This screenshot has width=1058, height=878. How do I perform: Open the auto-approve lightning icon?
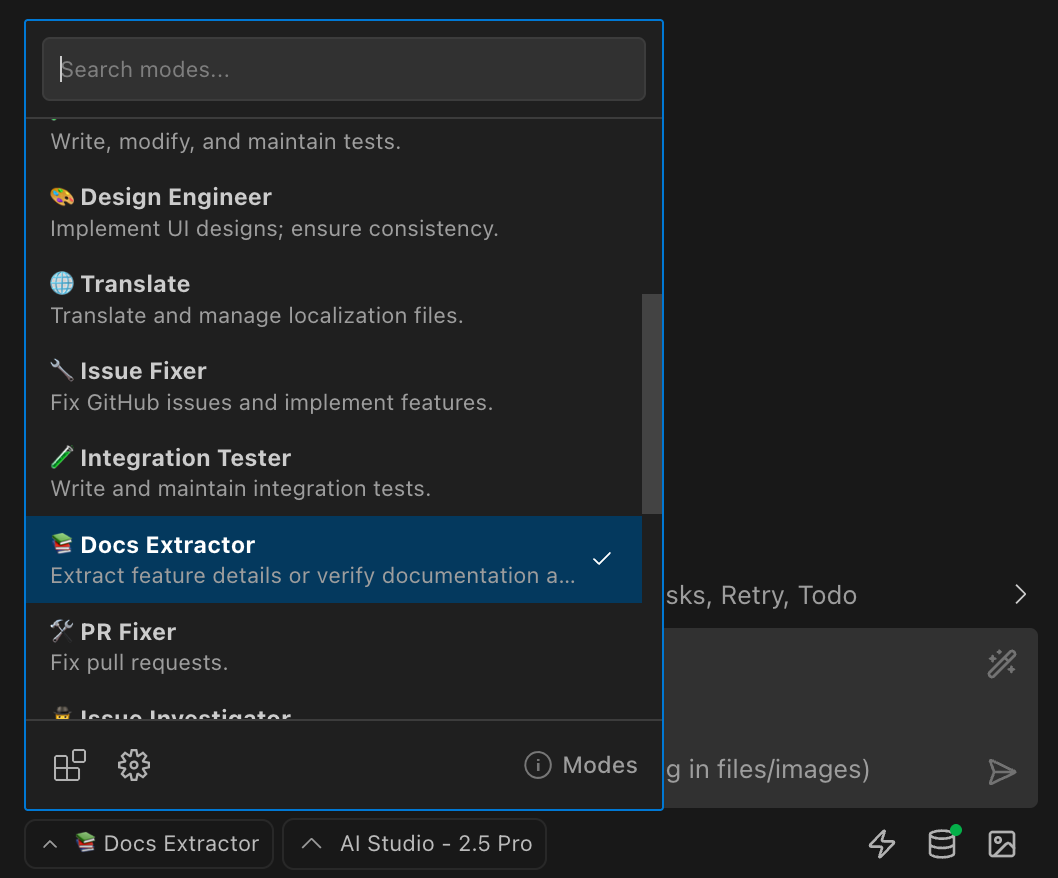click(882, 844)
